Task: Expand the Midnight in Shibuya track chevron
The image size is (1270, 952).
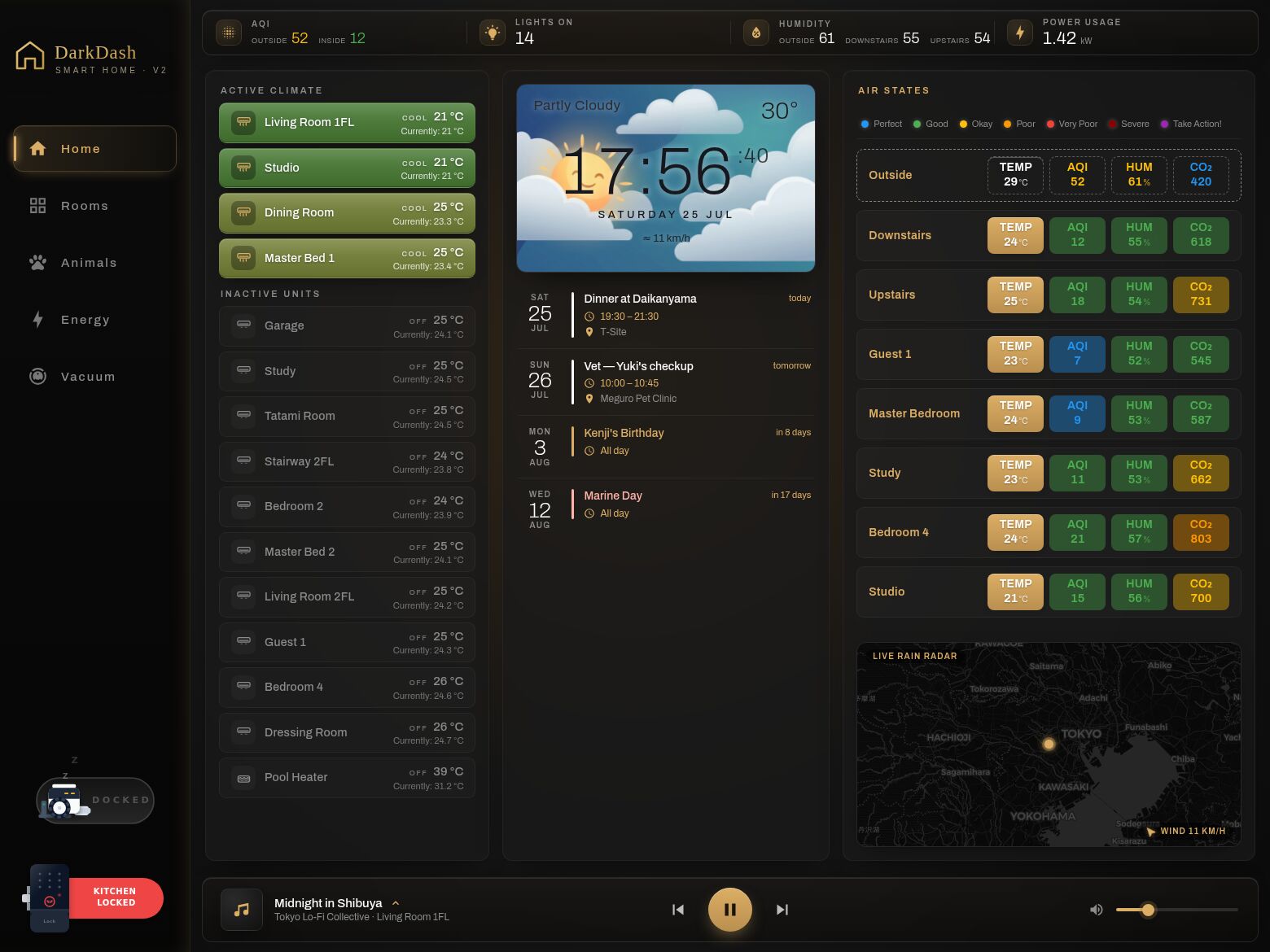Action: [x=396, y=903]
